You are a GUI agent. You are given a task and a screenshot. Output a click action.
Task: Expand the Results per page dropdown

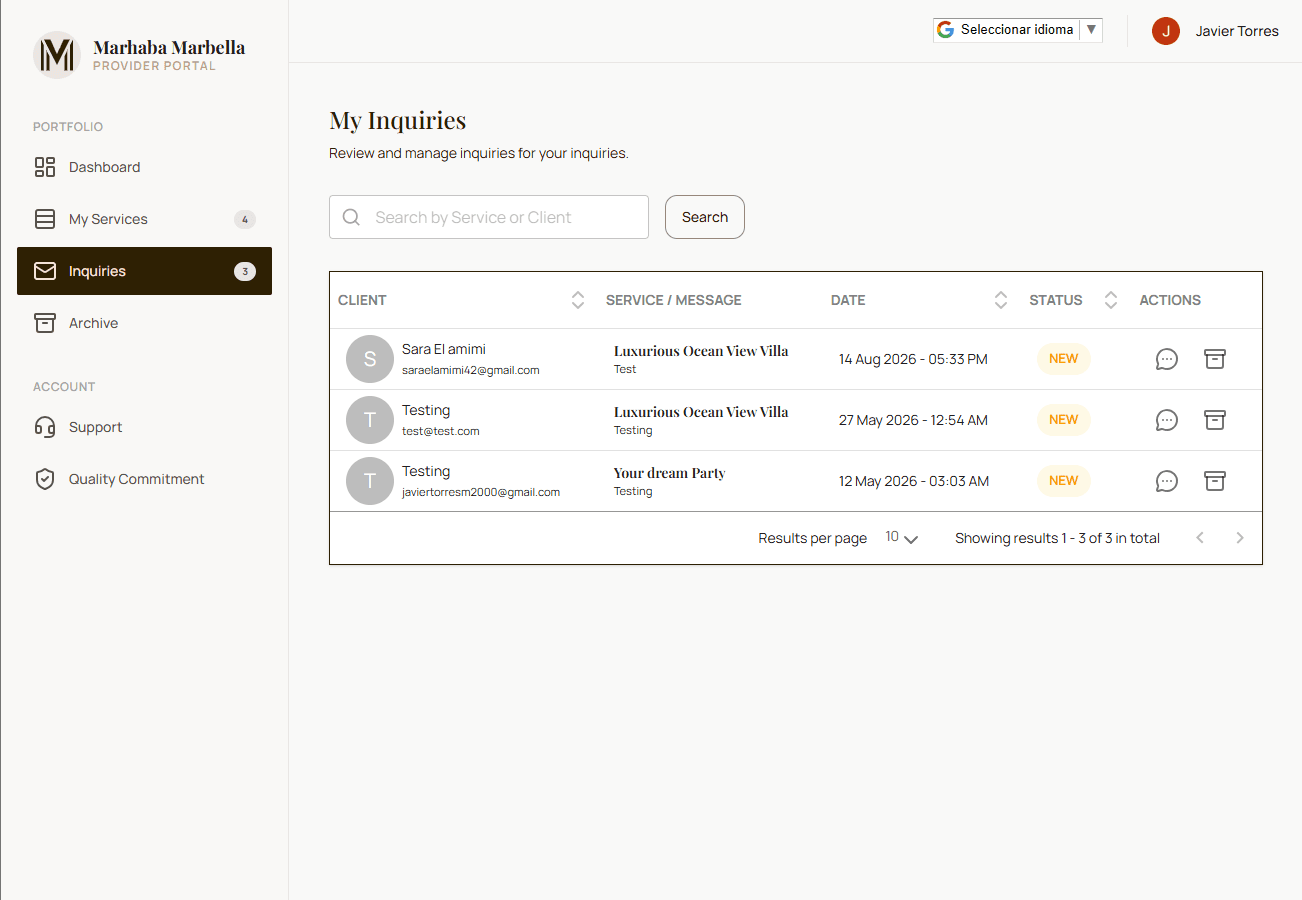point(902,538)
